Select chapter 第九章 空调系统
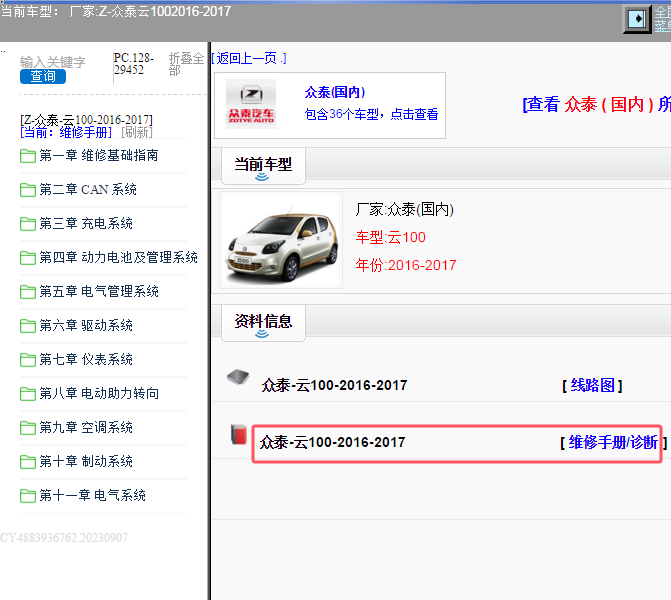This screenshot has width=671, height=600. [x=86, y=428]
